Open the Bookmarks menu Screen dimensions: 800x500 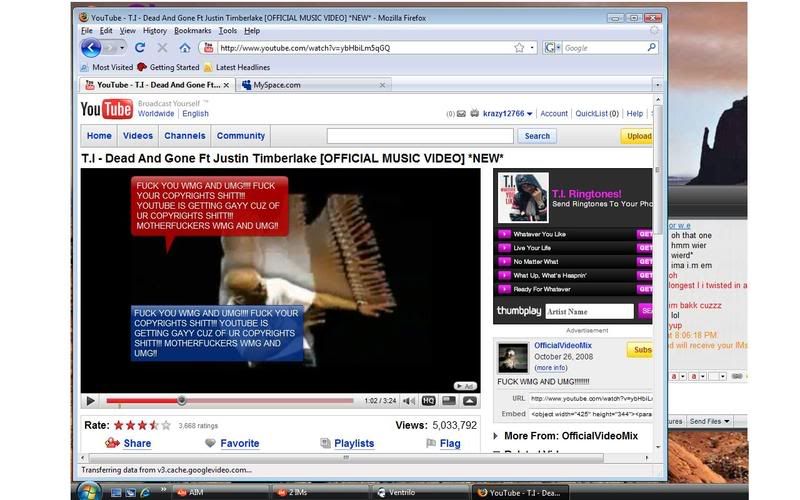pos(192,31)
